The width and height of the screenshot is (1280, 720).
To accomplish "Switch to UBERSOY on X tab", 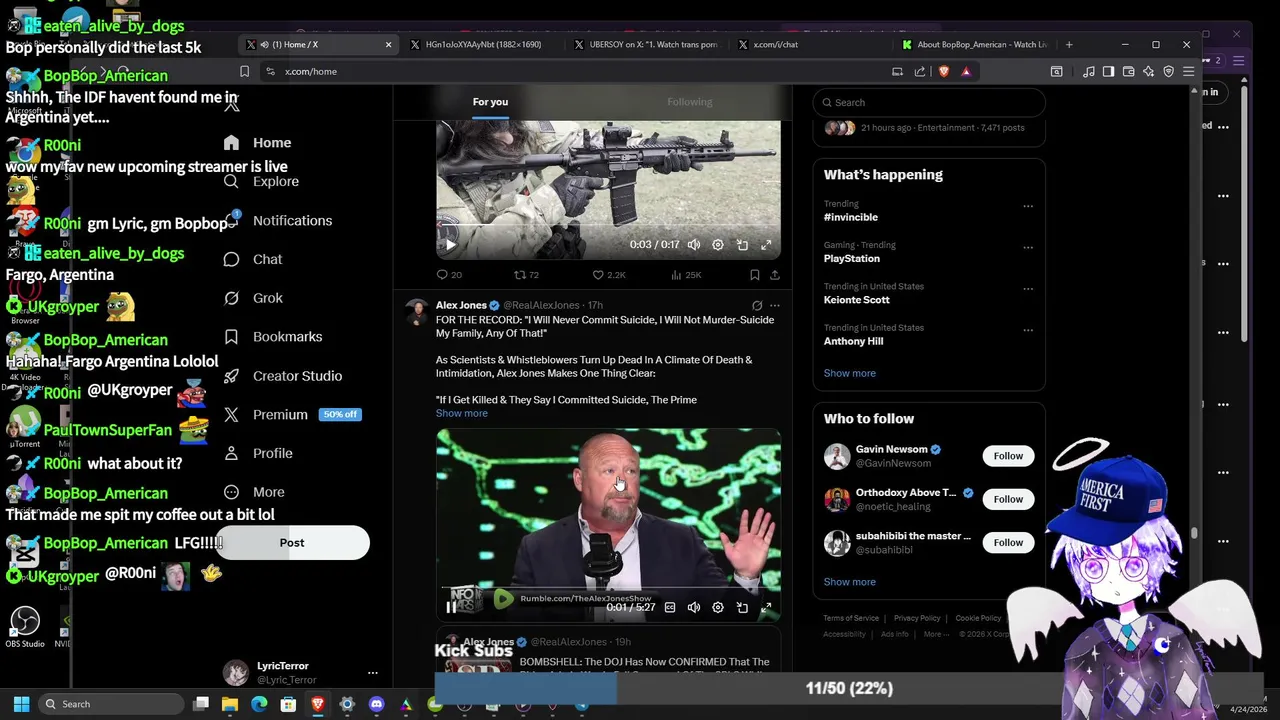I will click(649, 45).
